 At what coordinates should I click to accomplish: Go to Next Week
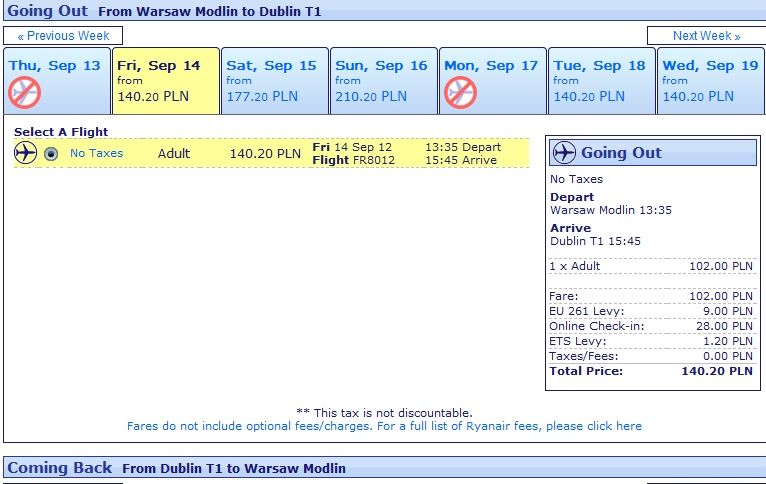[x=706, y=36]
